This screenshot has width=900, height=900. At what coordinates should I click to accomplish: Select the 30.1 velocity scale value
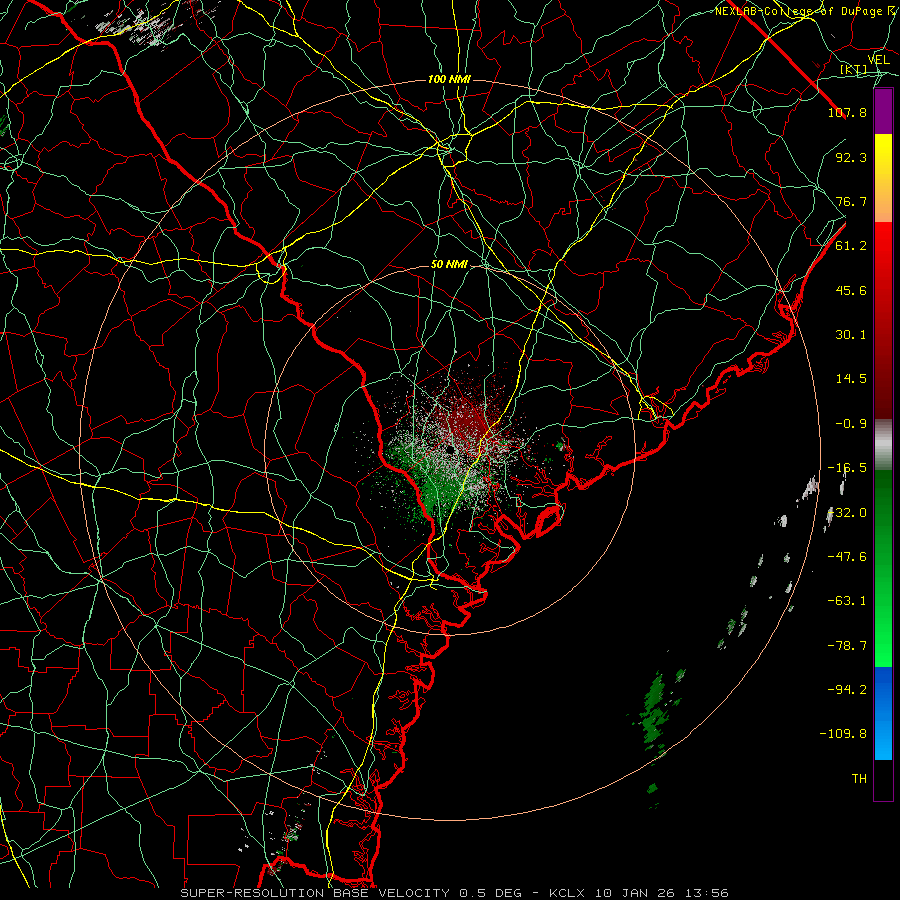click(x=851, y=334)
